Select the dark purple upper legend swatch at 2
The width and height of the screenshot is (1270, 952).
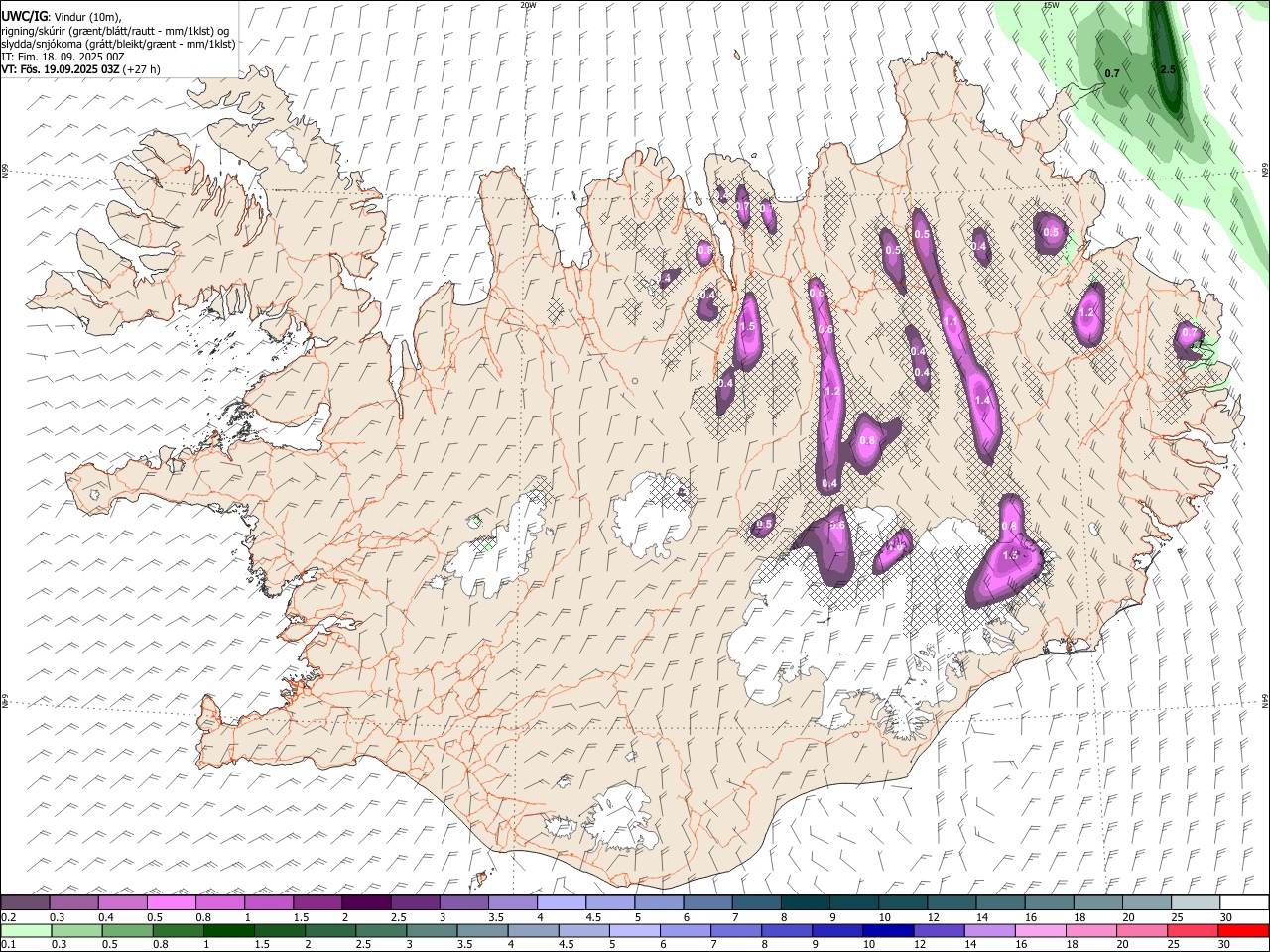click(366, 902)
